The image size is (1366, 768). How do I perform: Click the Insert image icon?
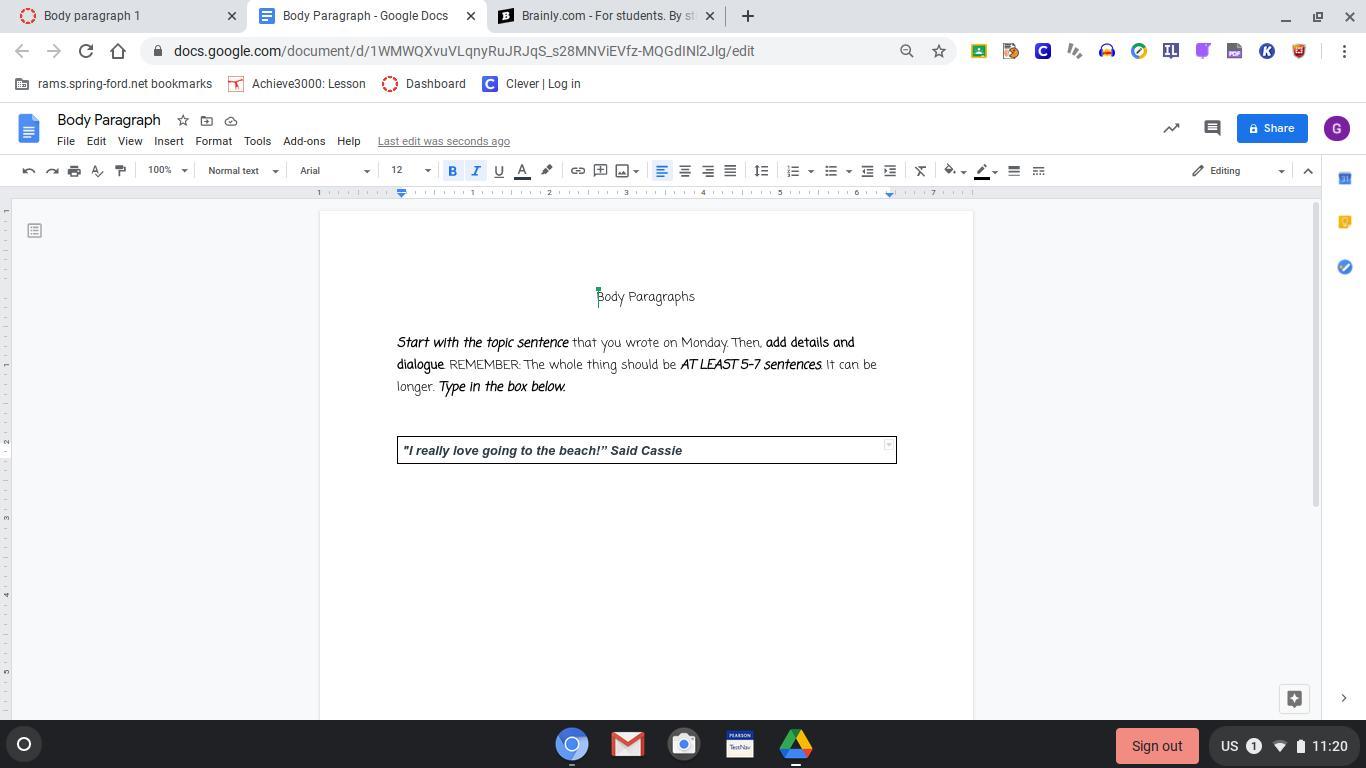pos(622,171)
